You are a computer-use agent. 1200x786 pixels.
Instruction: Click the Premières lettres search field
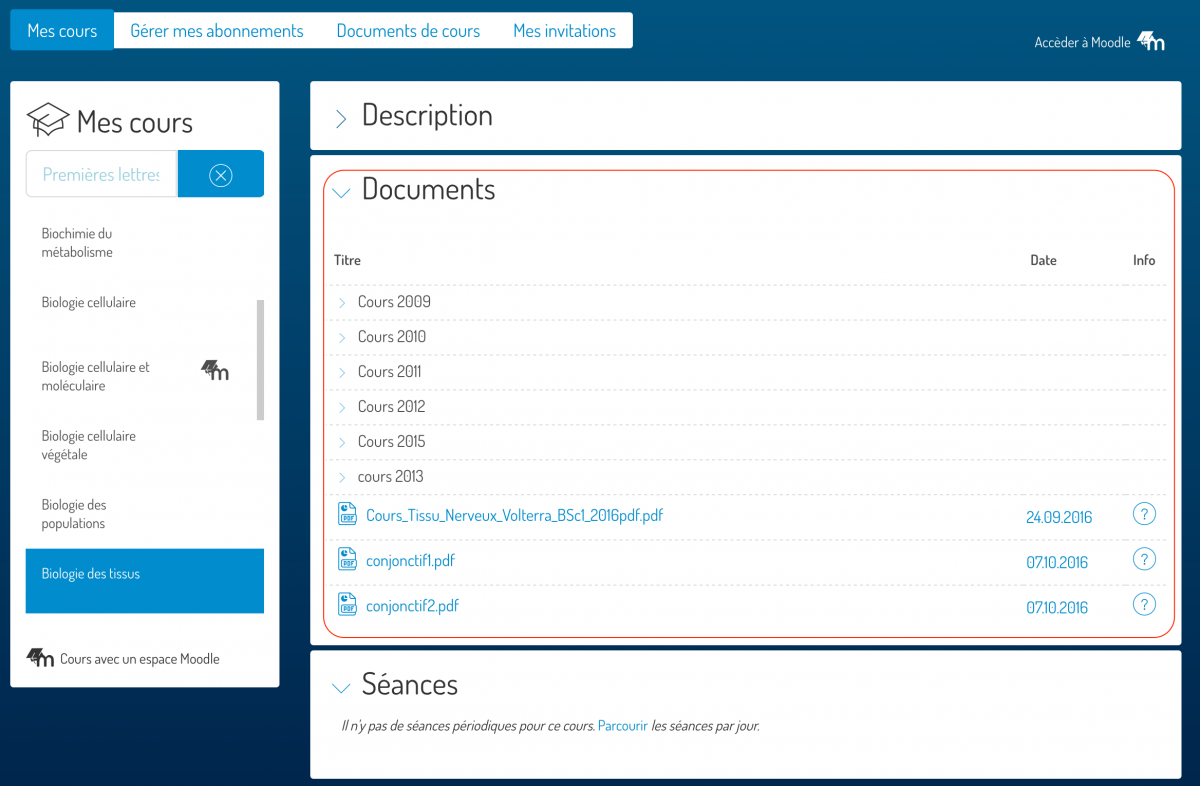tap(101, 175)
